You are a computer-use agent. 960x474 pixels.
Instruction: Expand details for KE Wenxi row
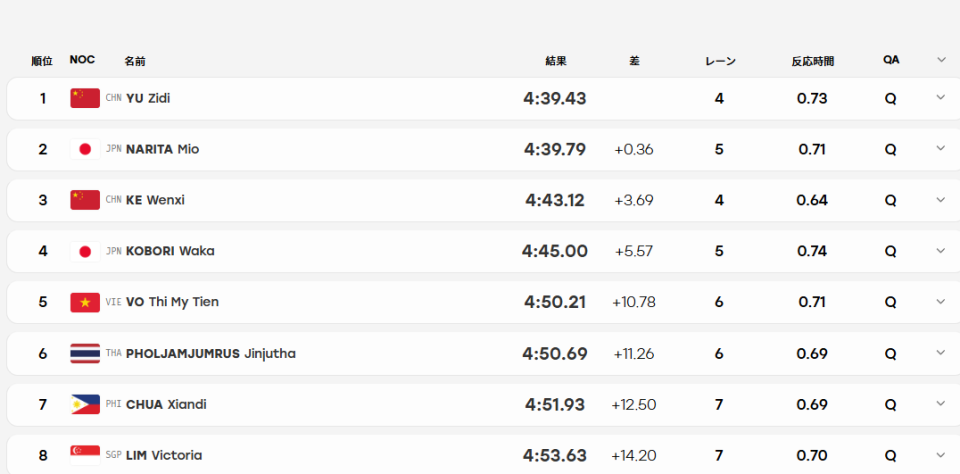click(x=940, y=199)
